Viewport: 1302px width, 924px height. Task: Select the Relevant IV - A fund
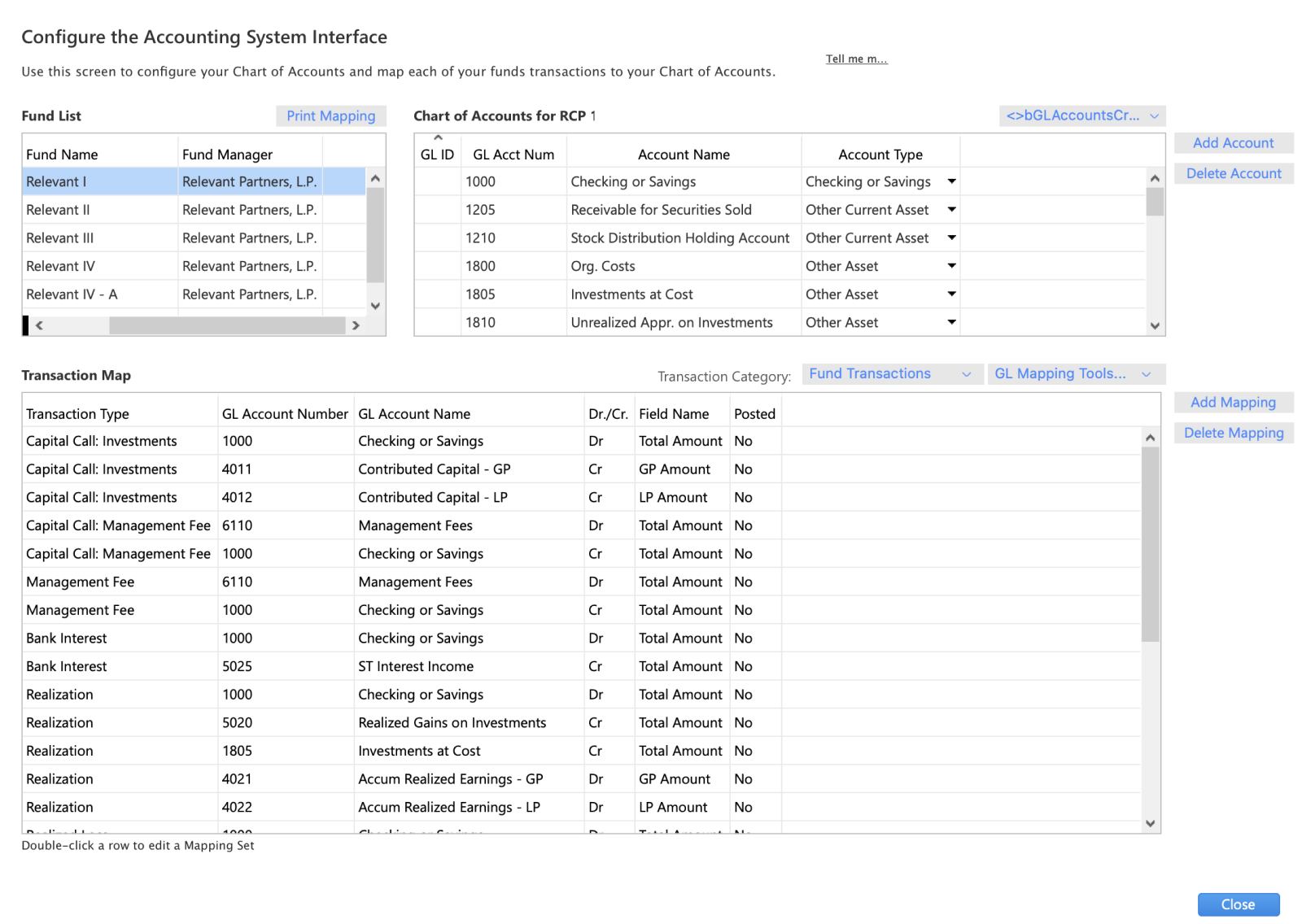click(x=194, y=294)
